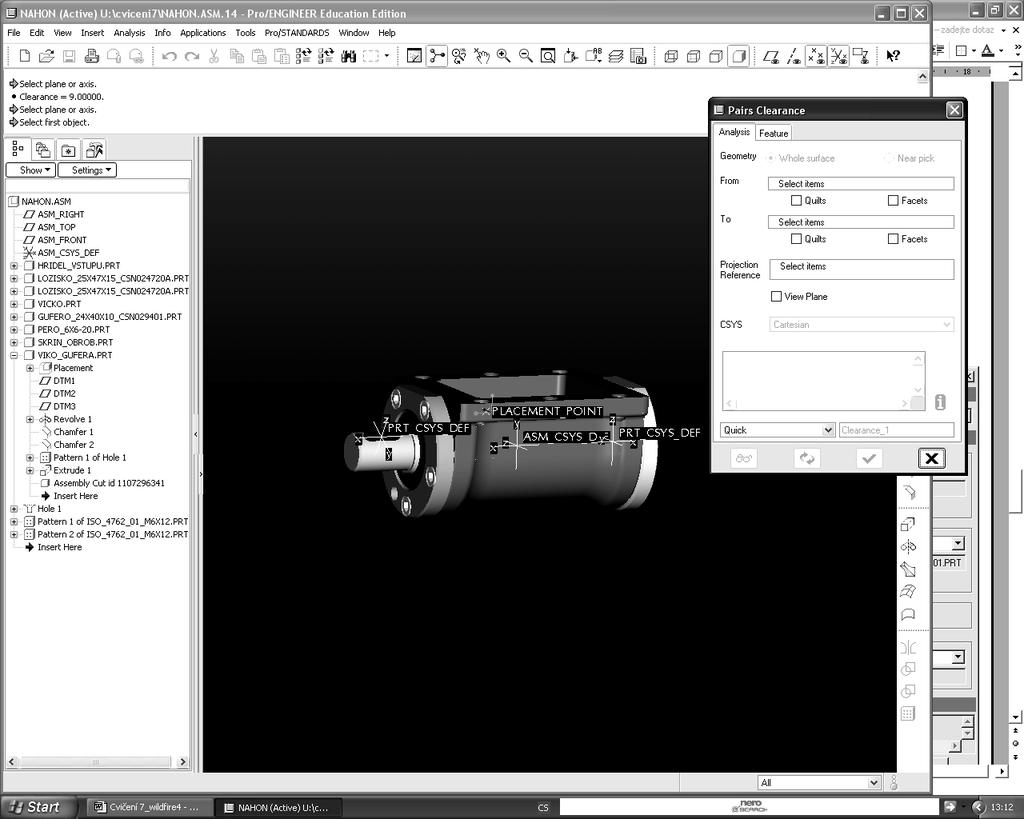Open the Pro/STANDARDS menu

pyautogui.click(x=296, y=33)
